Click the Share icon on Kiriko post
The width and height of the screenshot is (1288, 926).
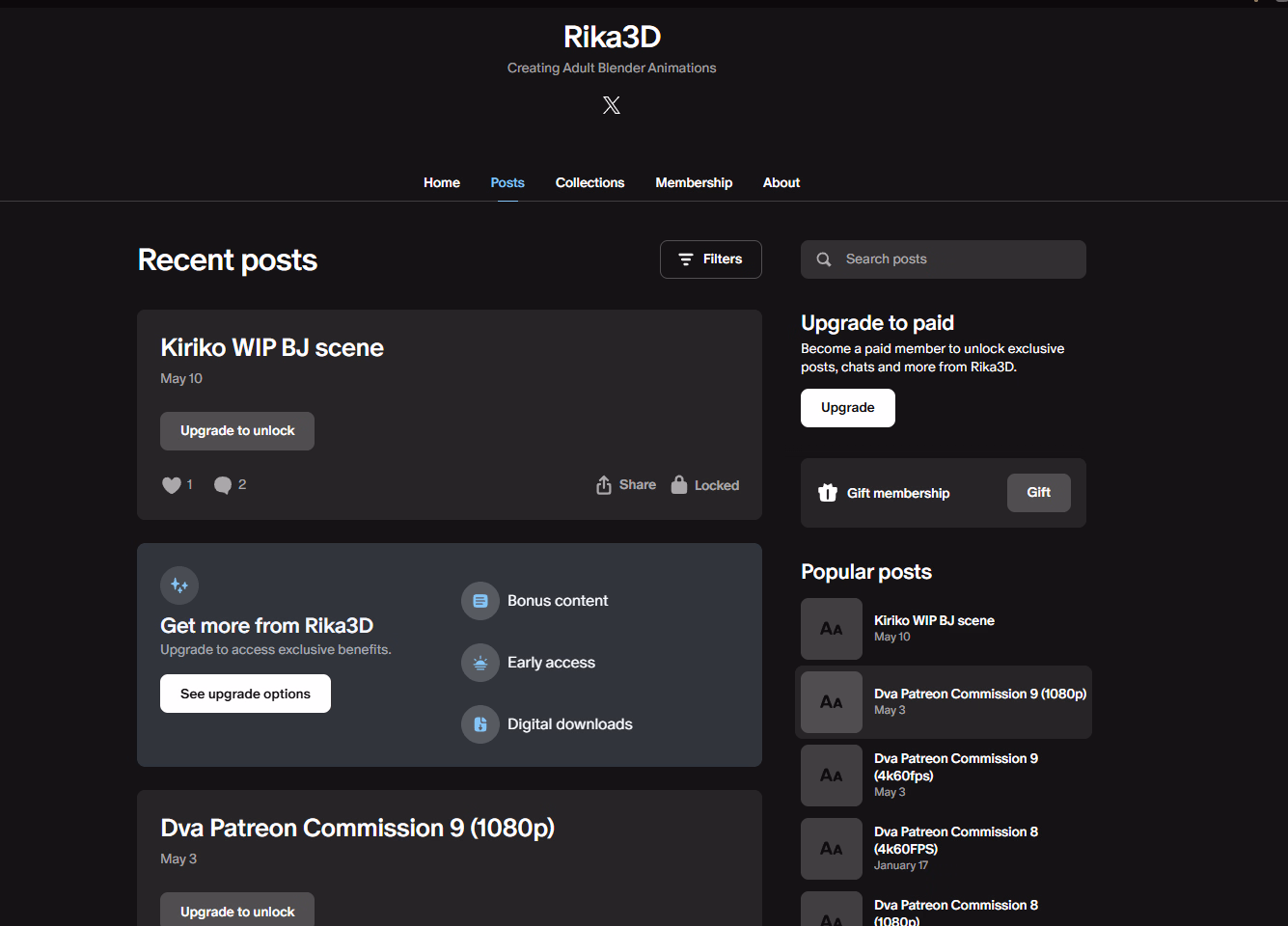[x=604, y=485]
